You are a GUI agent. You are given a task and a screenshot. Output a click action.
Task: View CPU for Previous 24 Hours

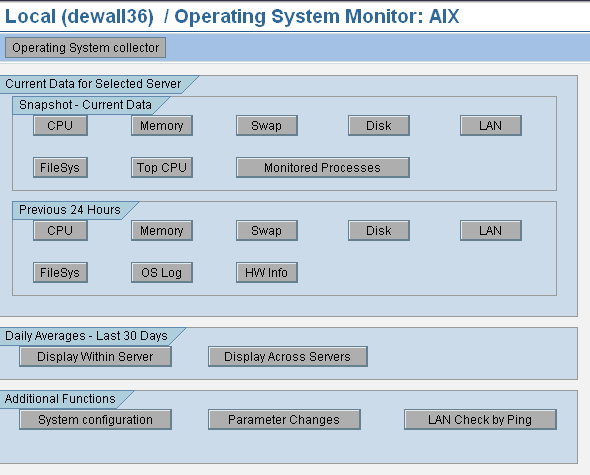click(x=60, y=230)
